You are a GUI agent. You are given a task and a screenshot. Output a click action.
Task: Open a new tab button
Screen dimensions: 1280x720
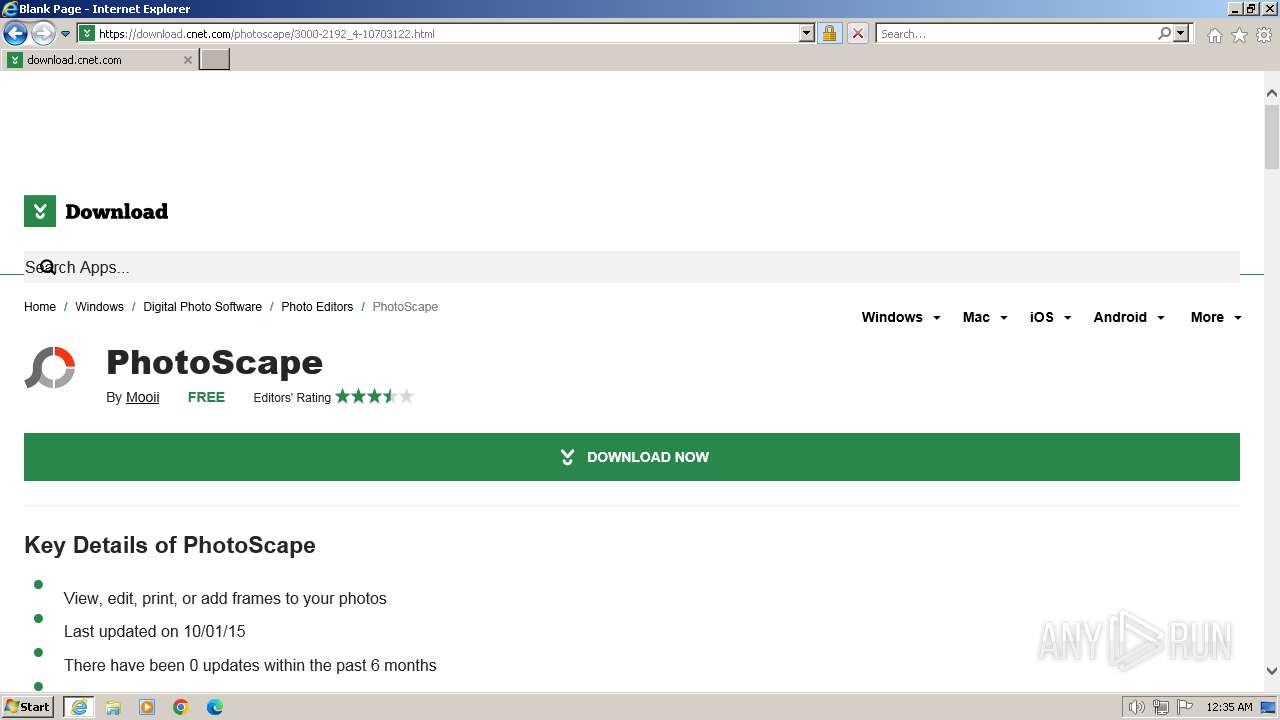coord(215,59)
